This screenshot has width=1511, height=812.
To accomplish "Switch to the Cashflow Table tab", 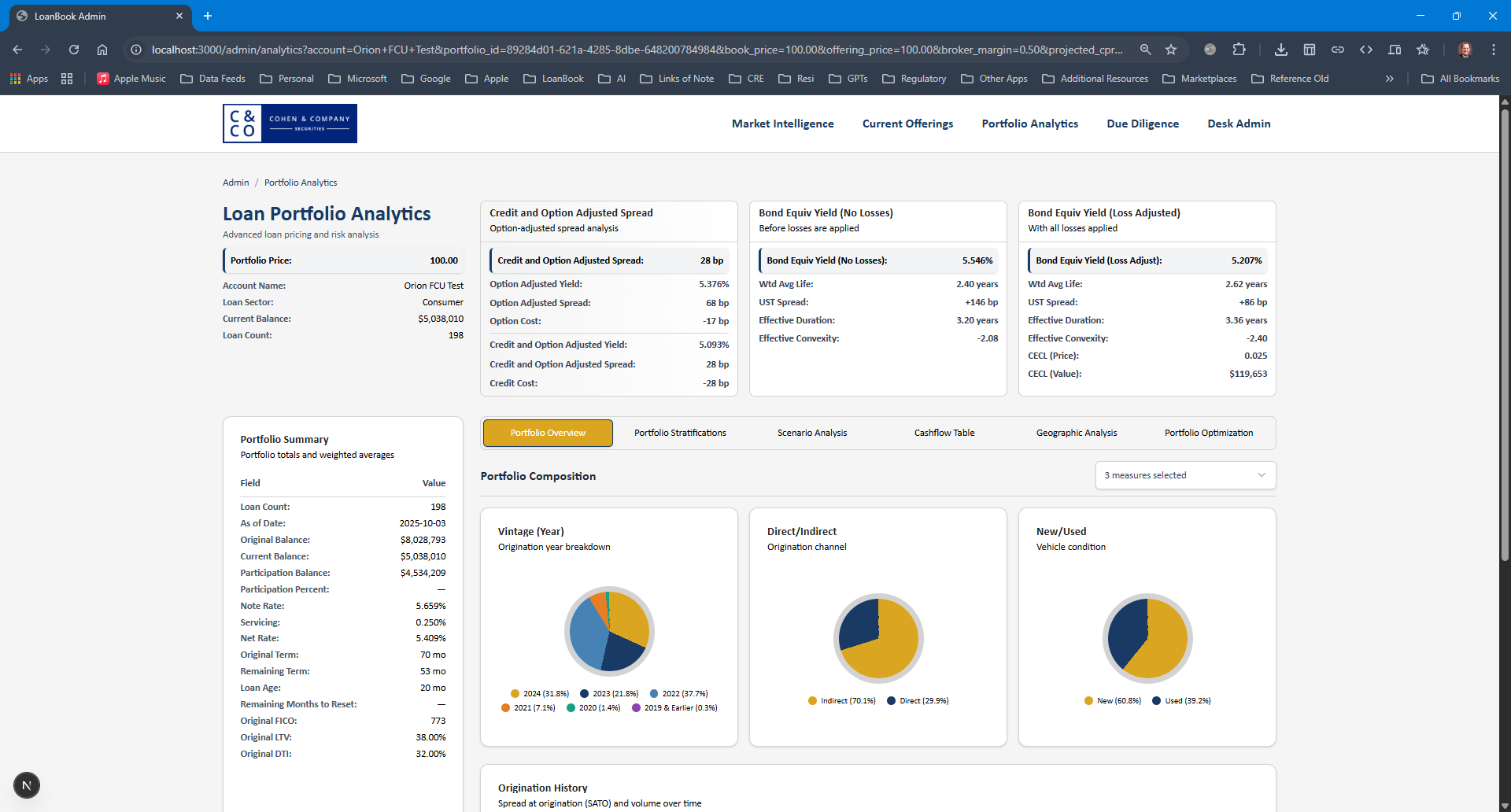I will pyautogui.click(x=944, y=432).
